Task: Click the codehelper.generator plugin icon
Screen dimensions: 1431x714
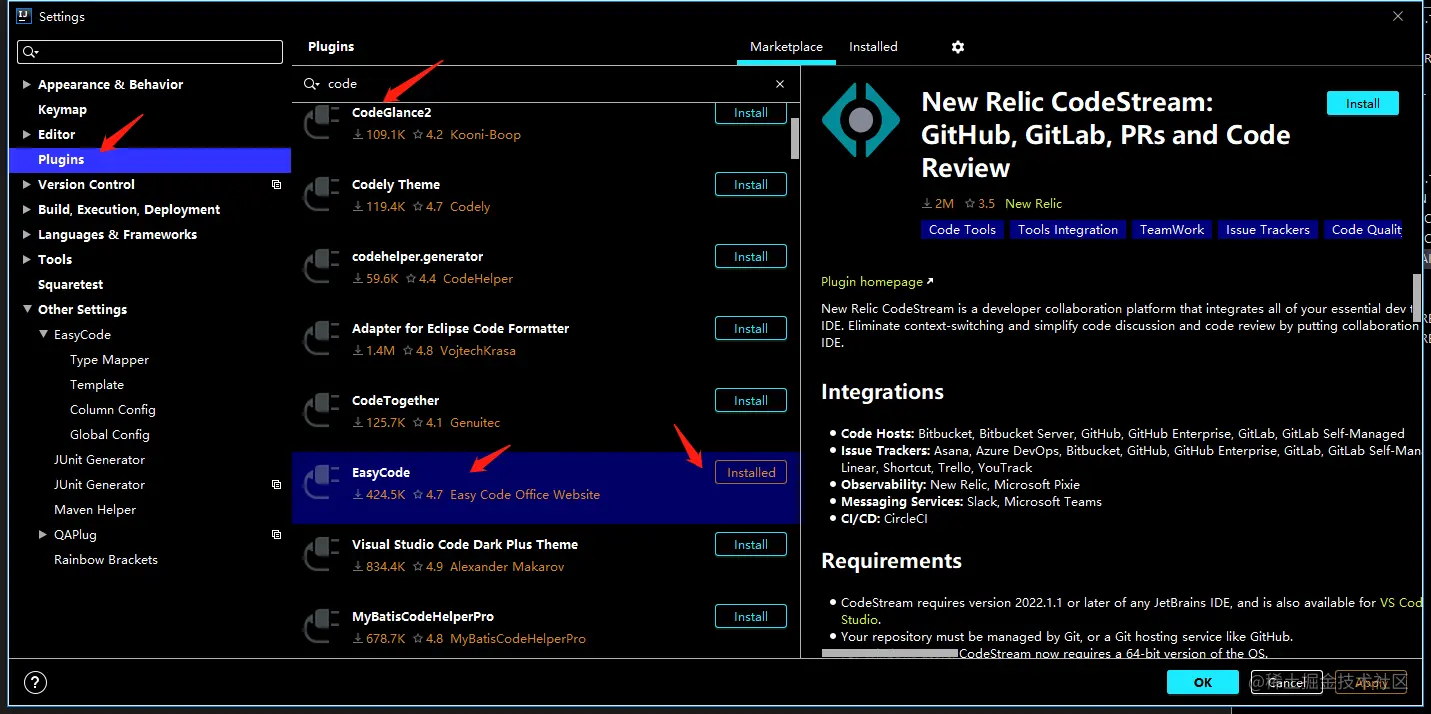Action: [321, 266]
